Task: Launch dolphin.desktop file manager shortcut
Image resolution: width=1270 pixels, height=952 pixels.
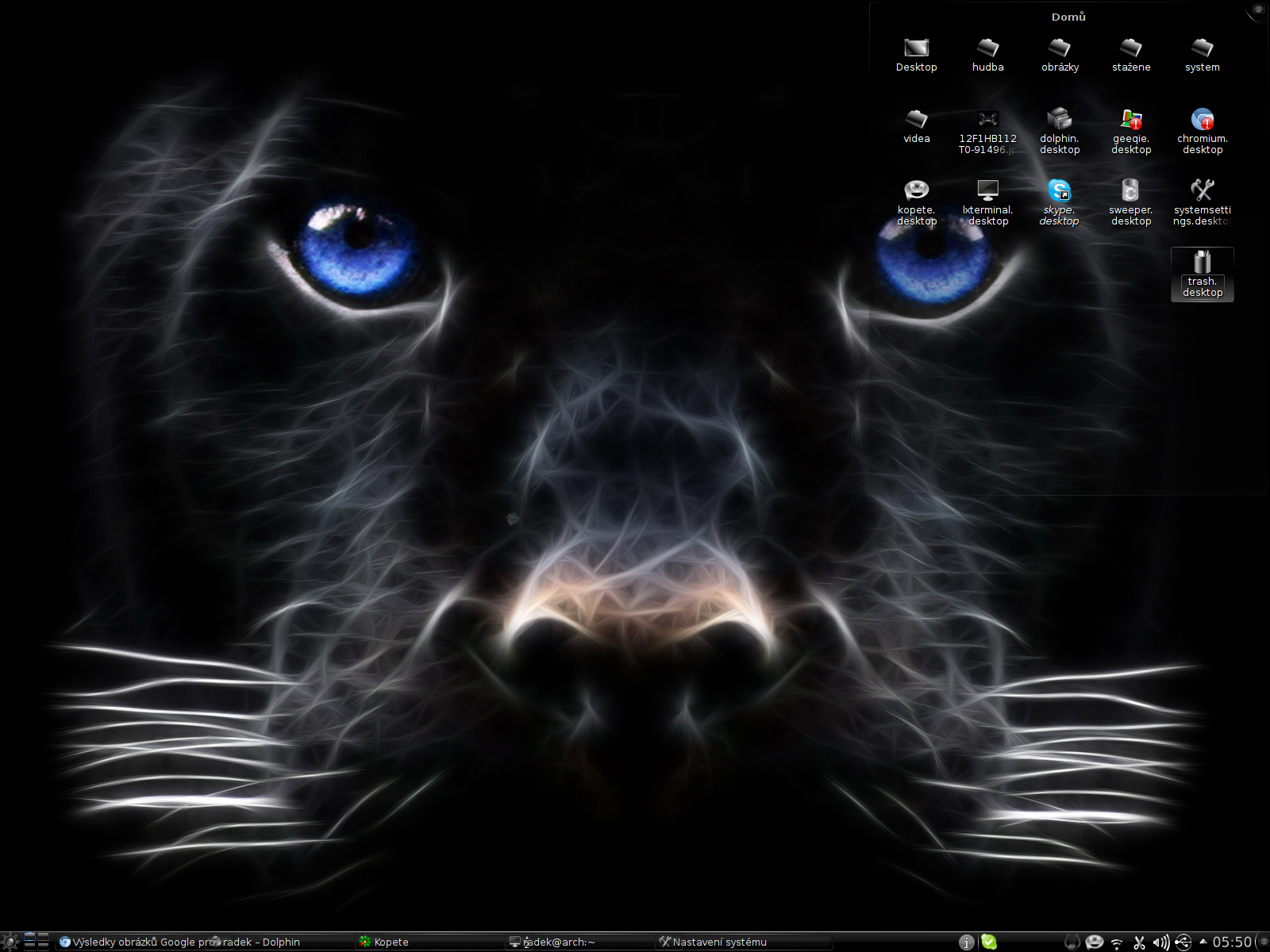Action: 1060,132
